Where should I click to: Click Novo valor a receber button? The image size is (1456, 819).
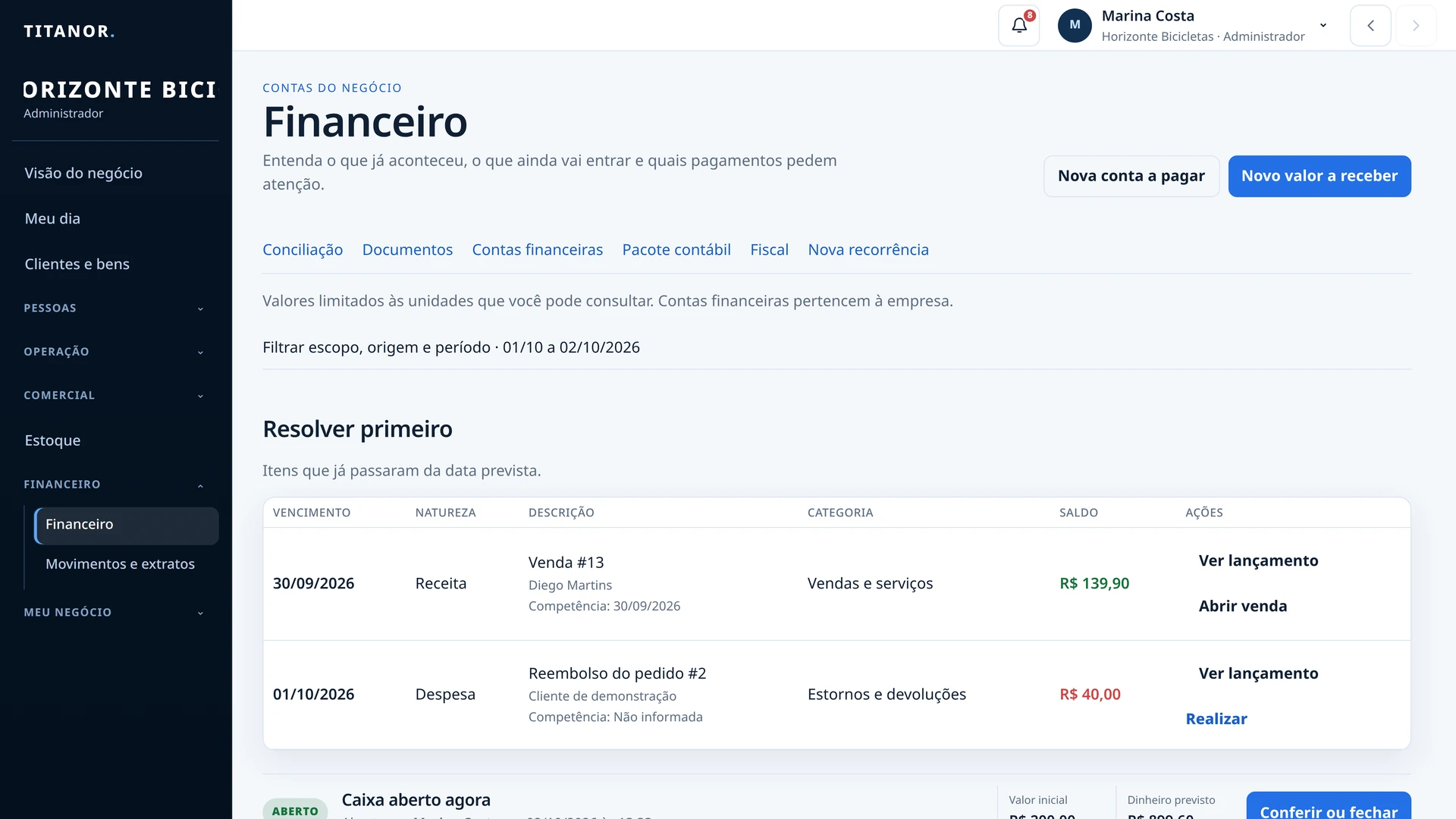click(x=1319, y=176)
